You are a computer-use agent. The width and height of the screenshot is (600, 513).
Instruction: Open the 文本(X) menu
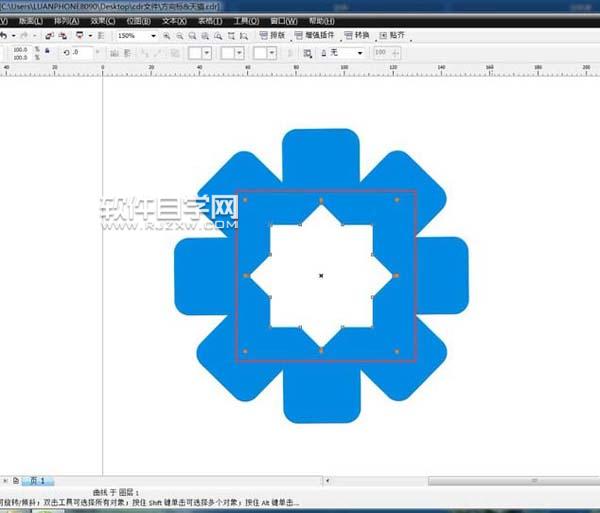(174, 20)
